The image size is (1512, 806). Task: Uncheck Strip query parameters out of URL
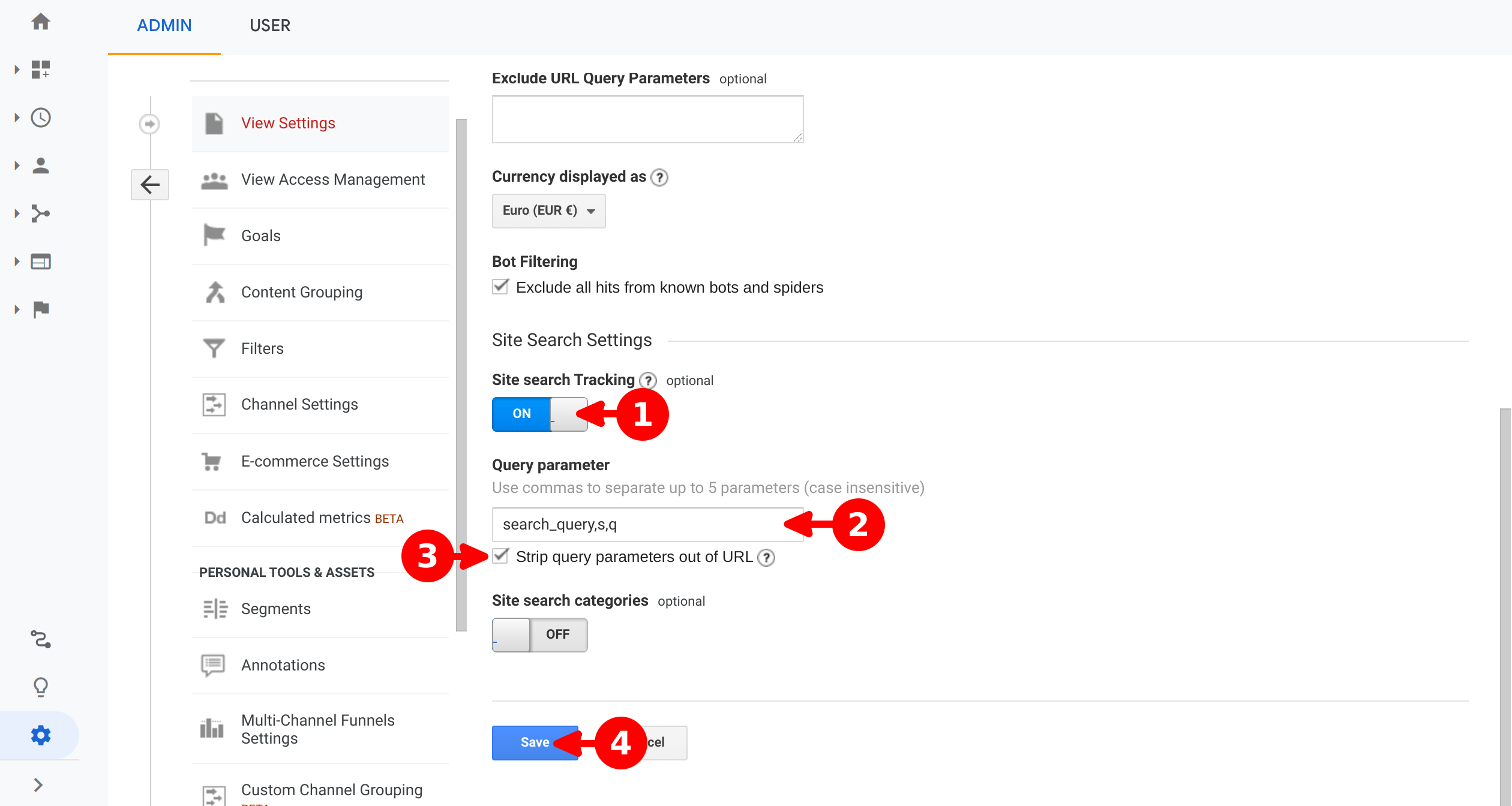click(500, 557)
